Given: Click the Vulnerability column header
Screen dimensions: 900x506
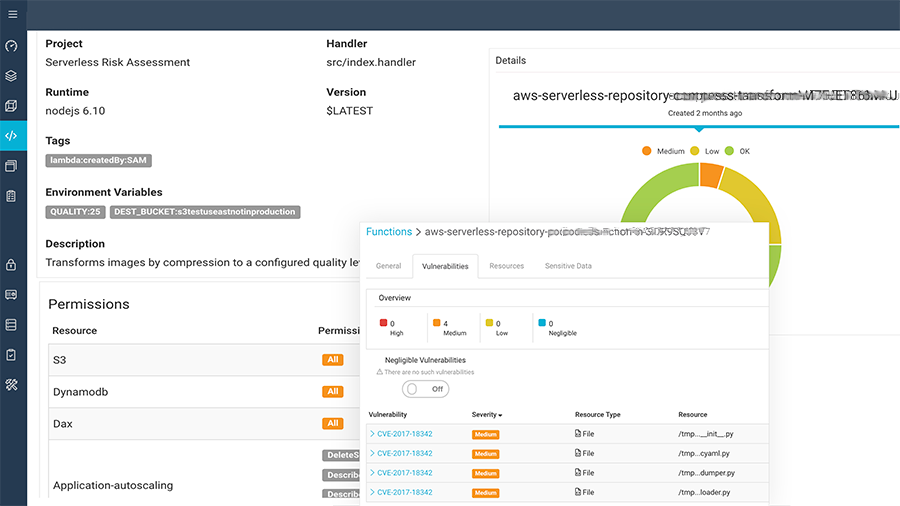Looking at the screenshot, I should coord(388,415).
